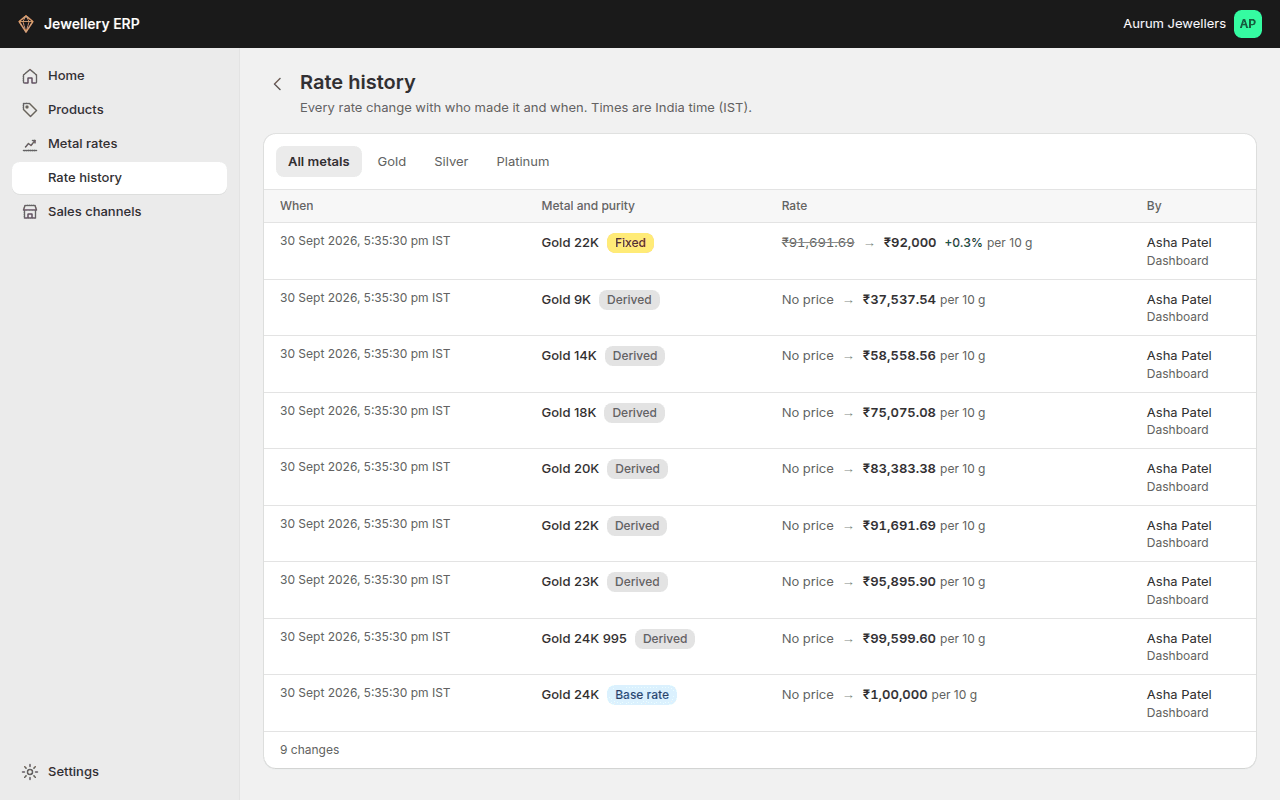Click the Jewellery ERP title text
1280x800 pixels.
[x=92, y=24]
